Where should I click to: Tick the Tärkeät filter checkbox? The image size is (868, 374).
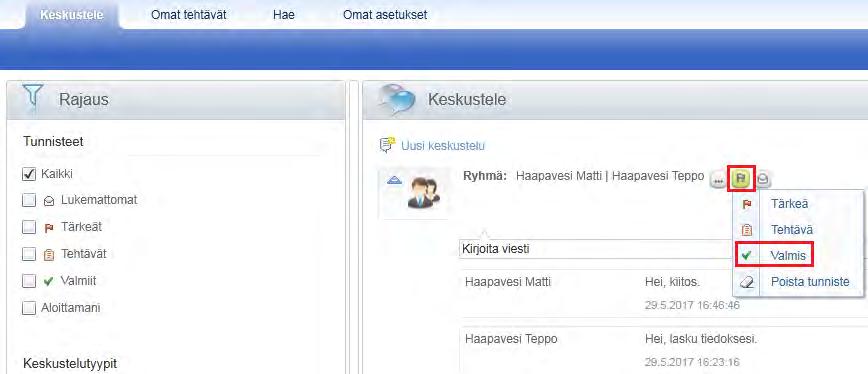click(x=29, y=227)
